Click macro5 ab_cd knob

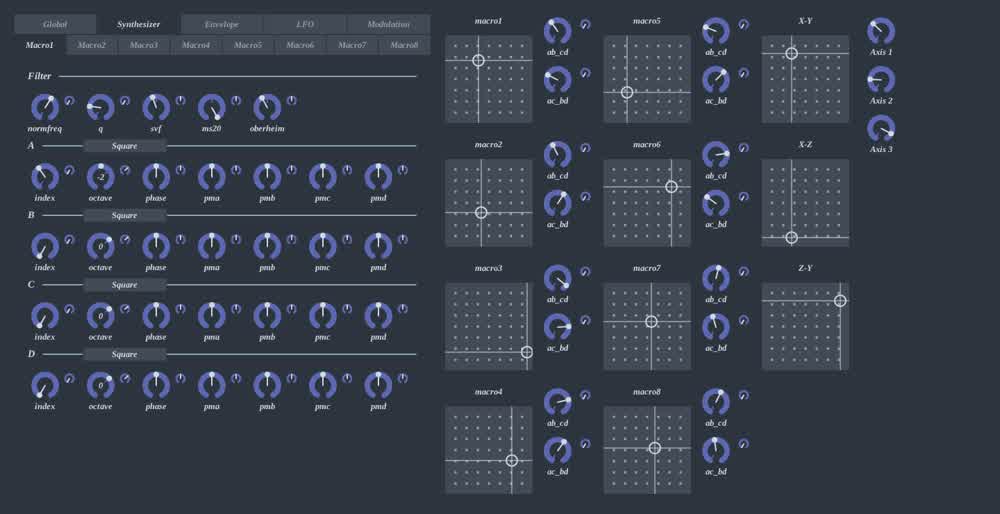pyautogui.click(x=716, y=31)
